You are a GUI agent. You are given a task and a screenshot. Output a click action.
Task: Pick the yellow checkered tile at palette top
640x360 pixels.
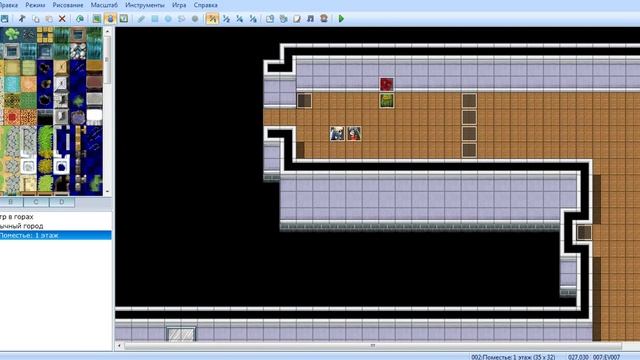pyautogui.click(x=45, y=35)
